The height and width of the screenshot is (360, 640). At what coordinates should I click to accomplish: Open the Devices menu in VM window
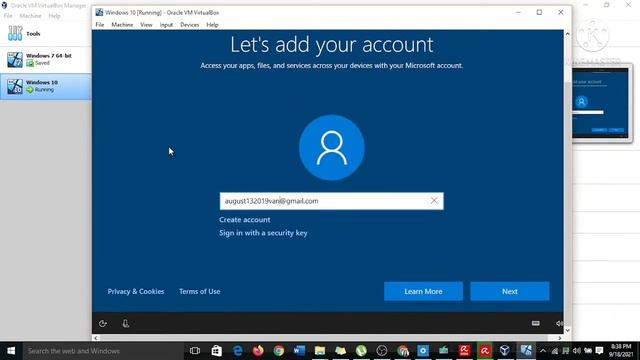point(189,25)
